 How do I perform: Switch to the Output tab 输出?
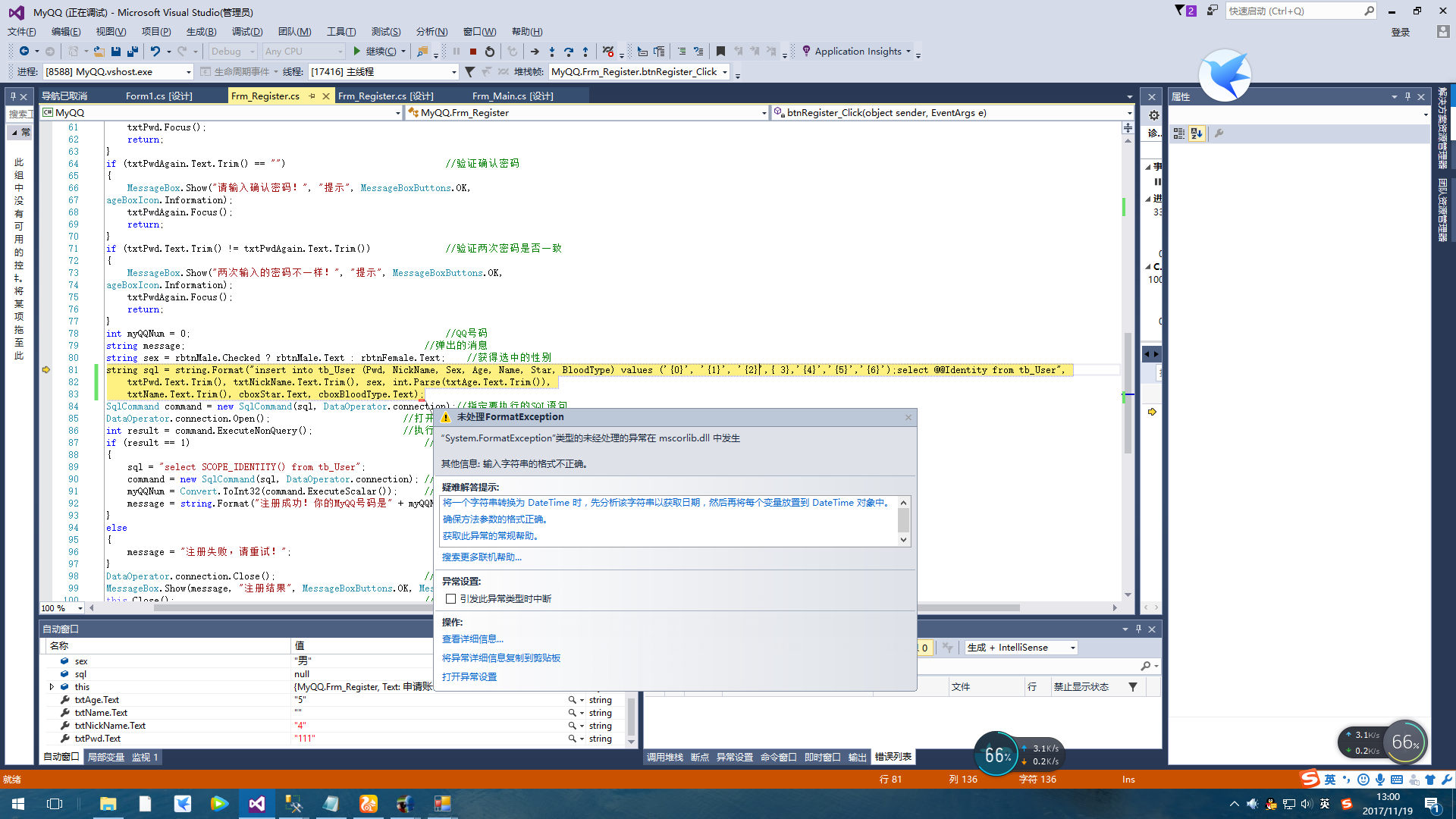[857, 757]
